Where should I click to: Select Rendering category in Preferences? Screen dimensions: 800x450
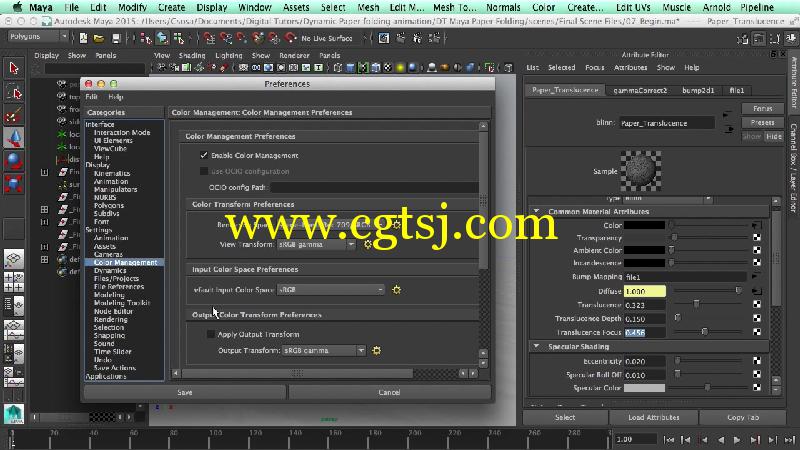click(x=111, y=319)
